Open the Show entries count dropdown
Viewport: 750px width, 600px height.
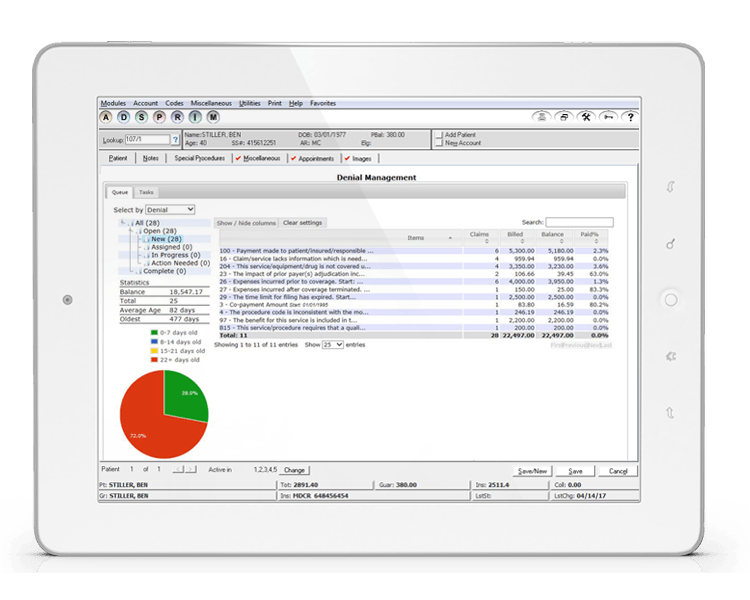pyautogui.click(x=332, y=344)
